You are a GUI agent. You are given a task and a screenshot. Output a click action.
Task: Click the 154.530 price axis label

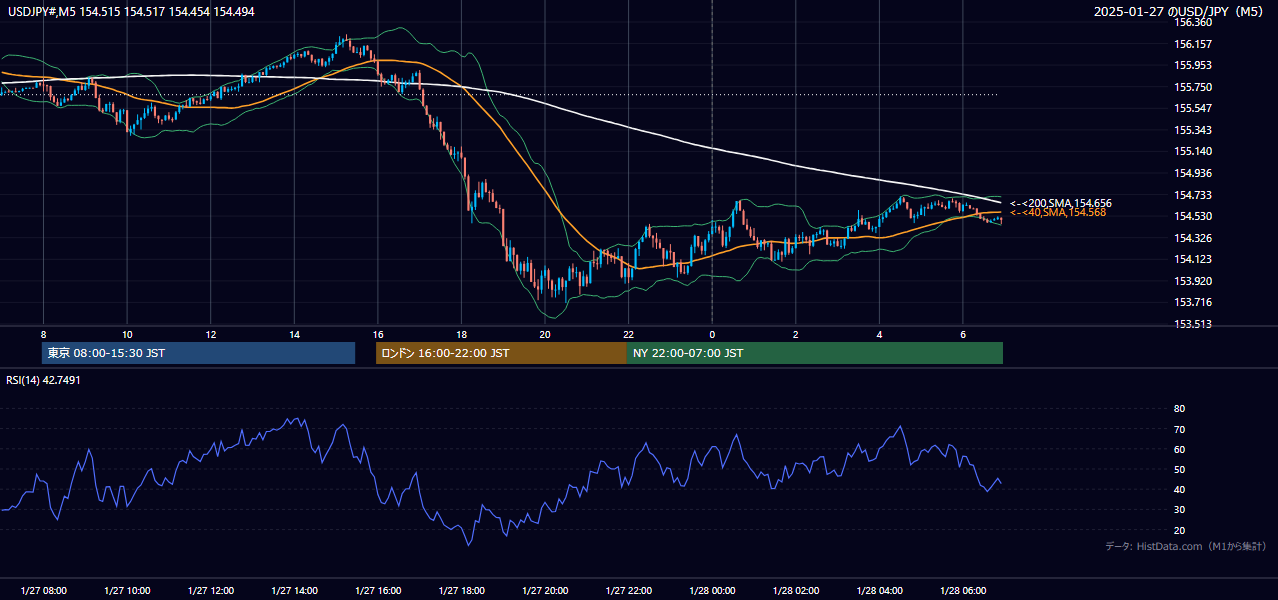(x=1194, y=216)
